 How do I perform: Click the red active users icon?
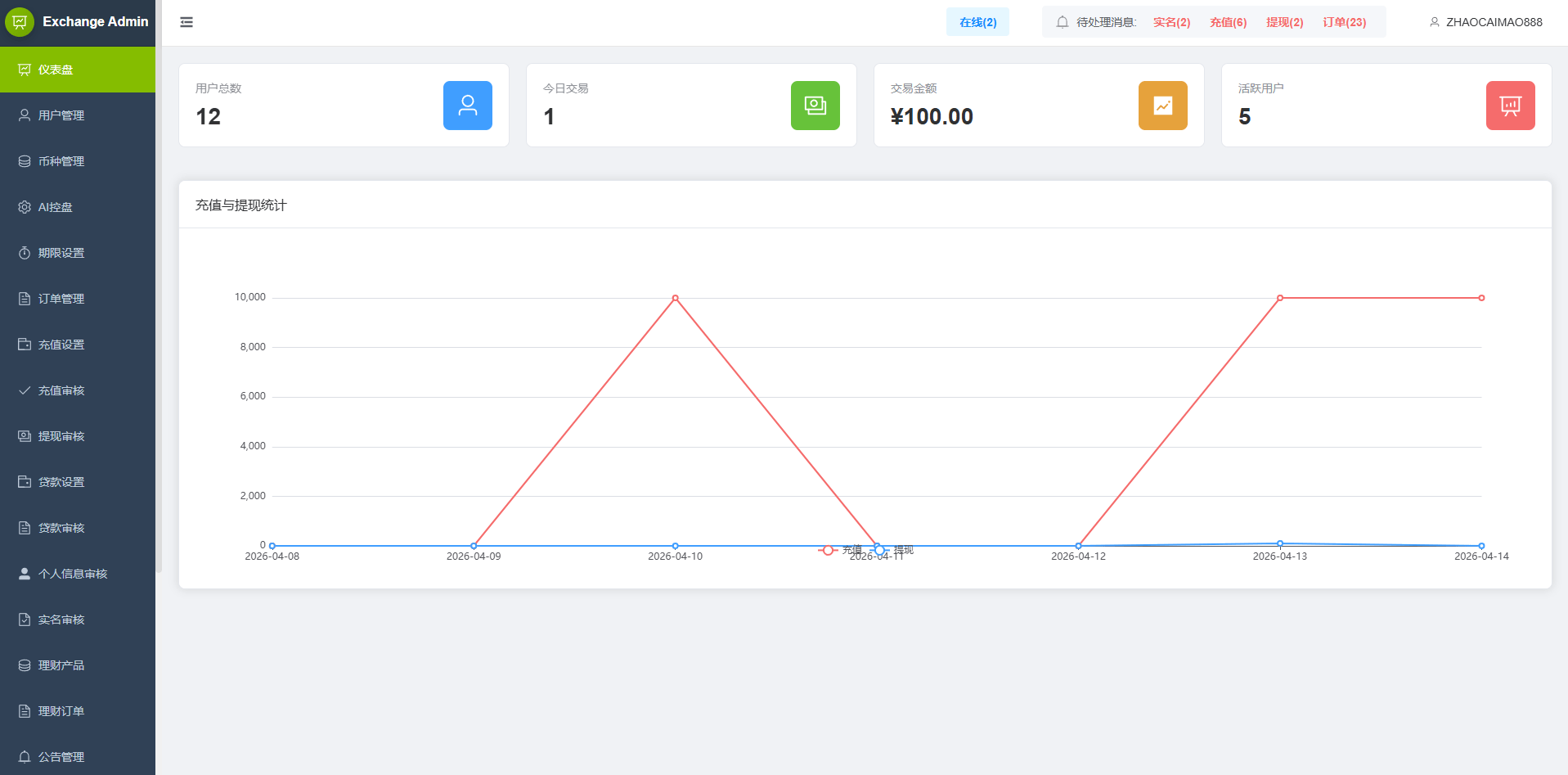coord(1511,106)
